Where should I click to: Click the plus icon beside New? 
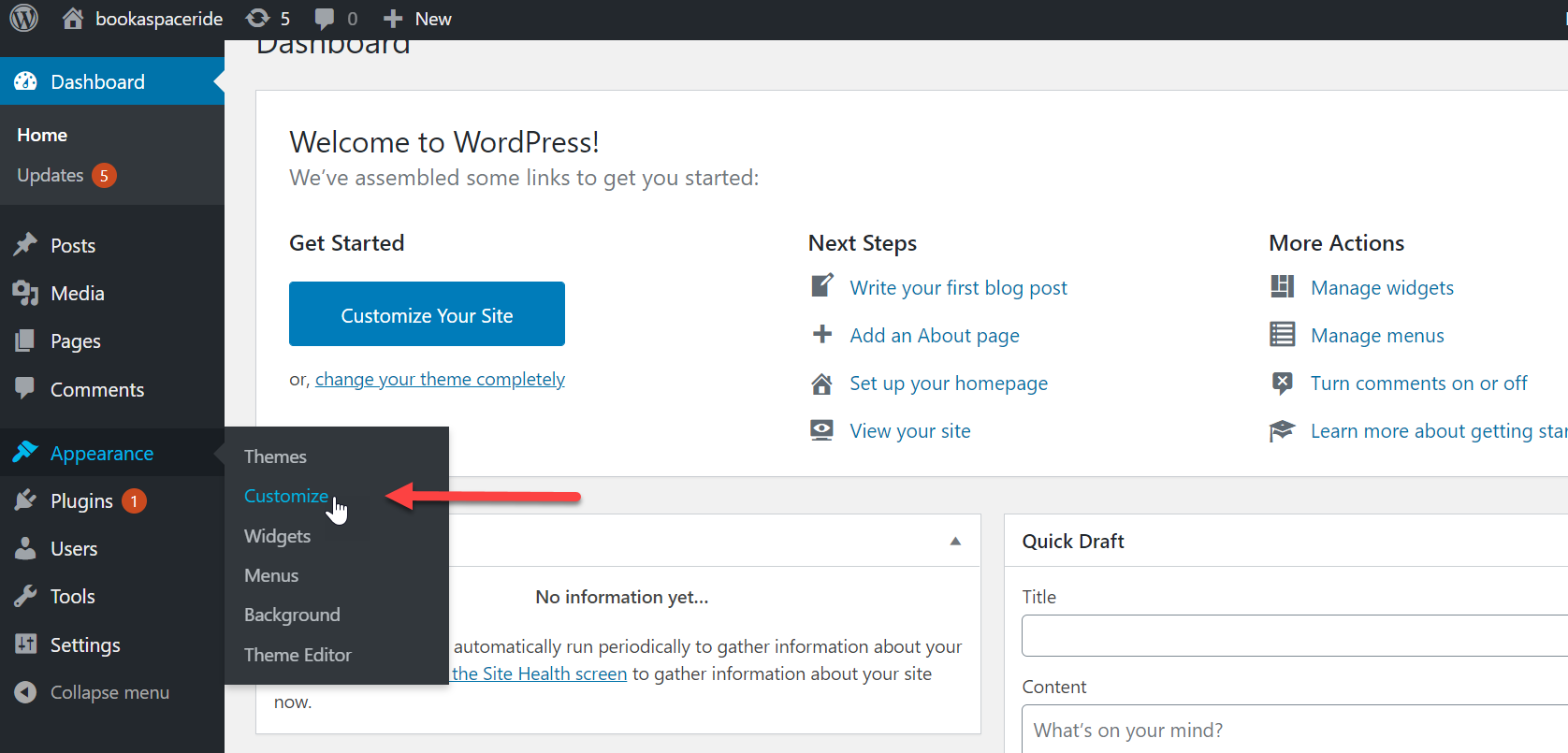point(393,19)
